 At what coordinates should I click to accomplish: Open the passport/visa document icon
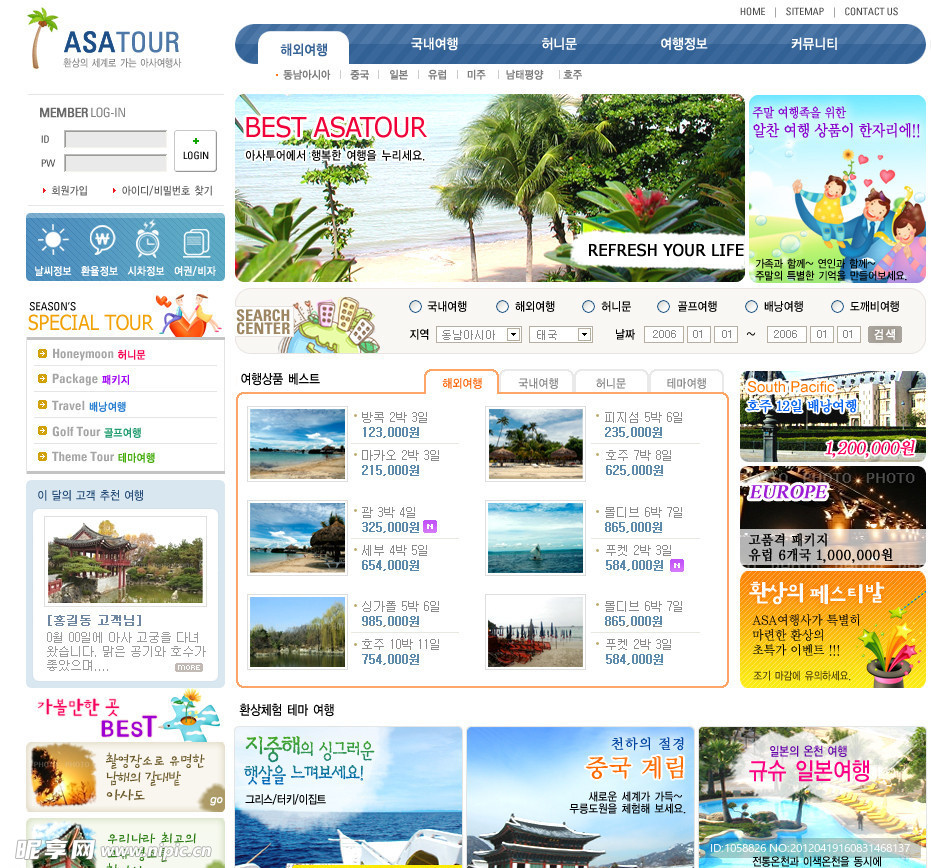[196, 242]
